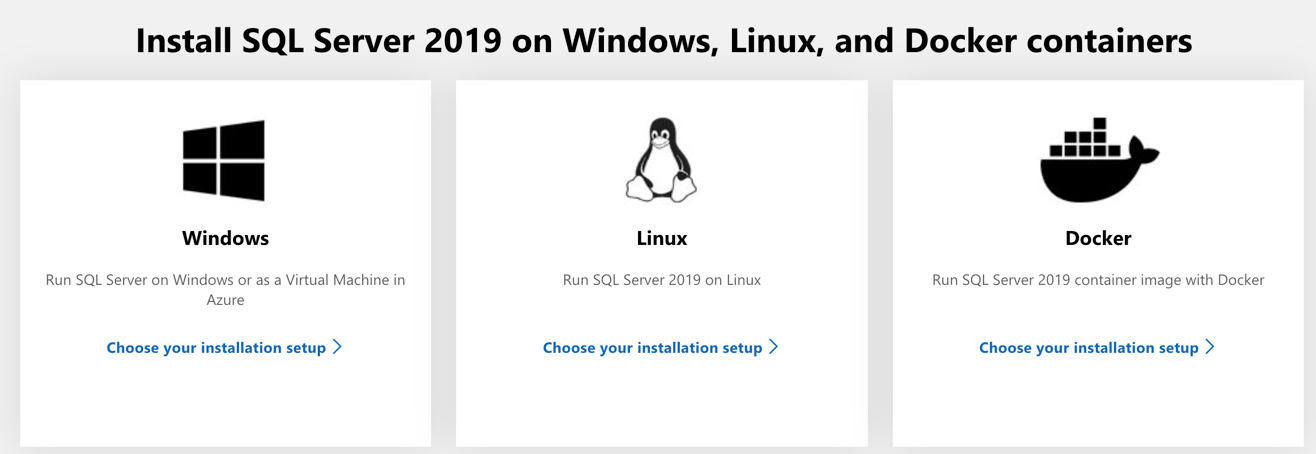Click the Windows logo icon
Image resolution: width=1316 pixels, height=454 pixels.
224,160
